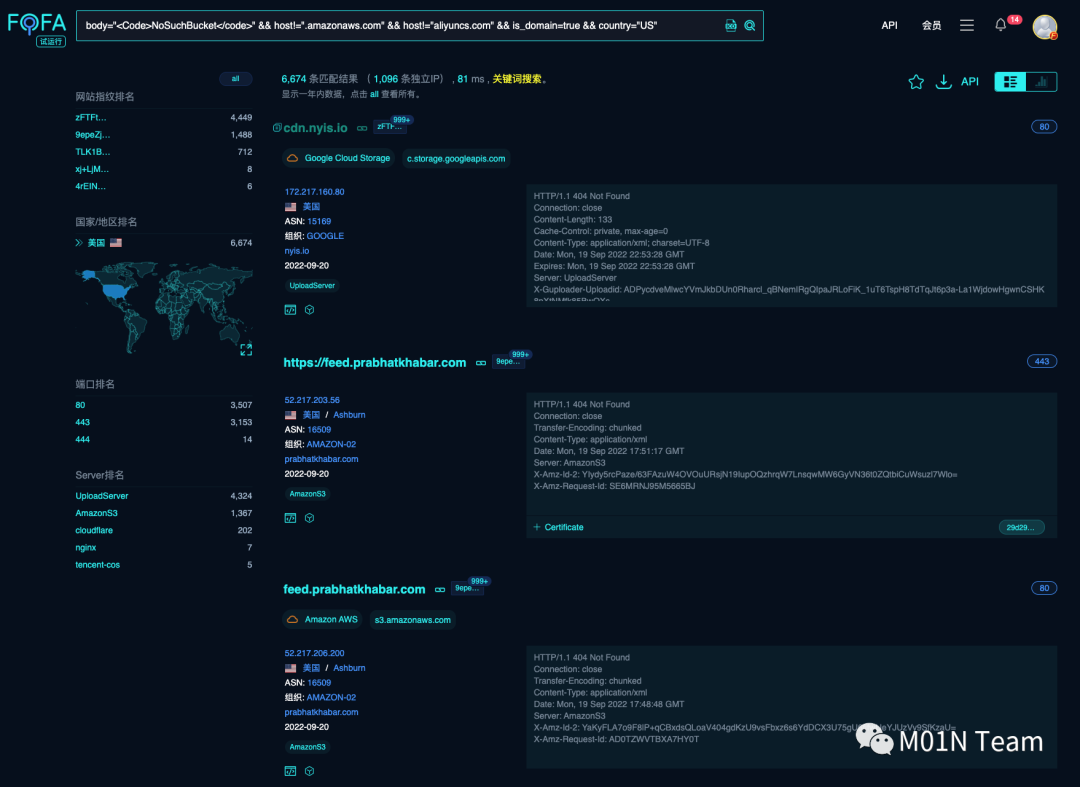Click IP address 172.217.160.80
Image resolution: width=1080 pixels, height=787 pixels.
click(x=314, y=192)
